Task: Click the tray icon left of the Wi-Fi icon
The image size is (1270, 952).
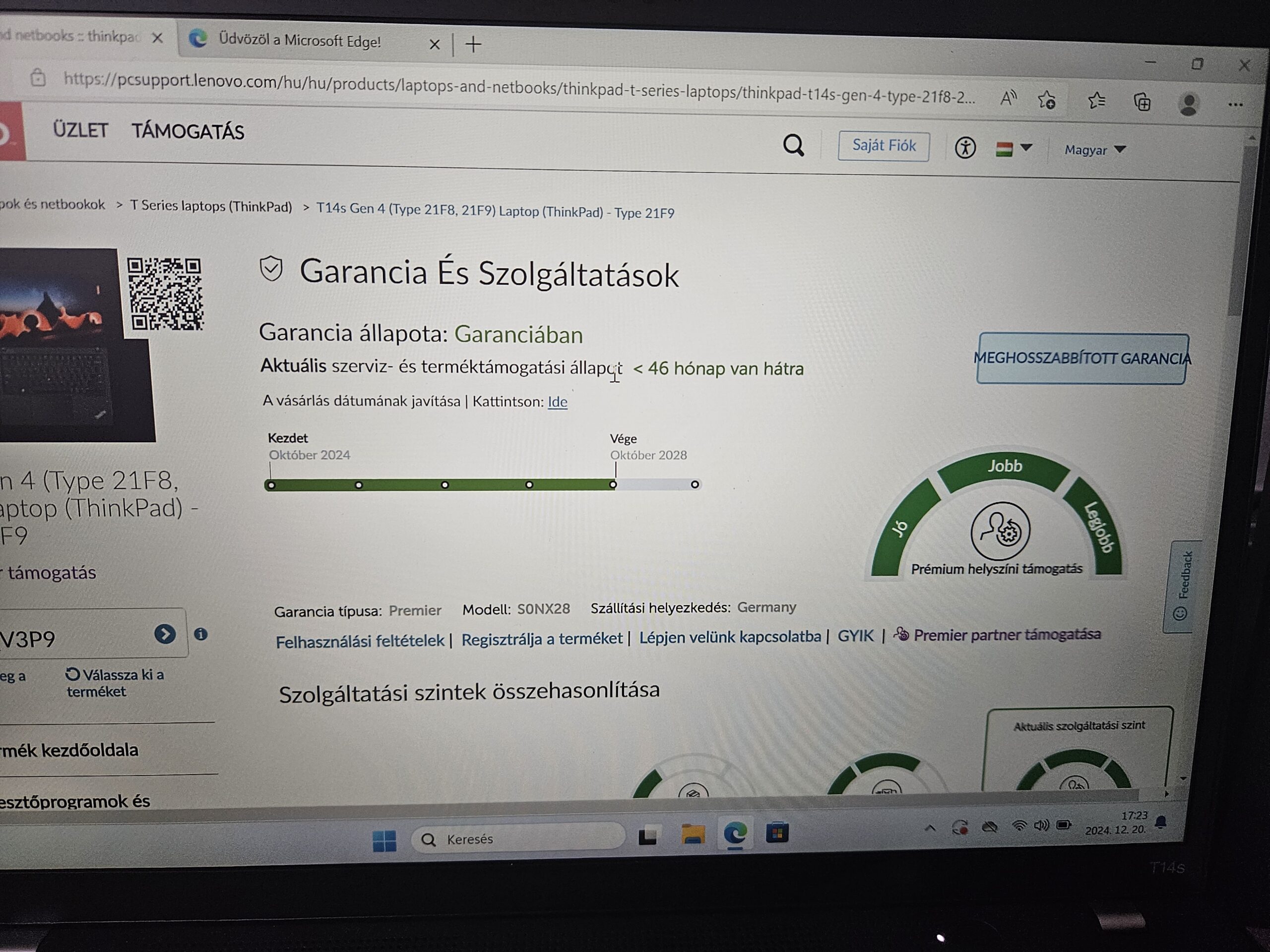Action: 989,828
